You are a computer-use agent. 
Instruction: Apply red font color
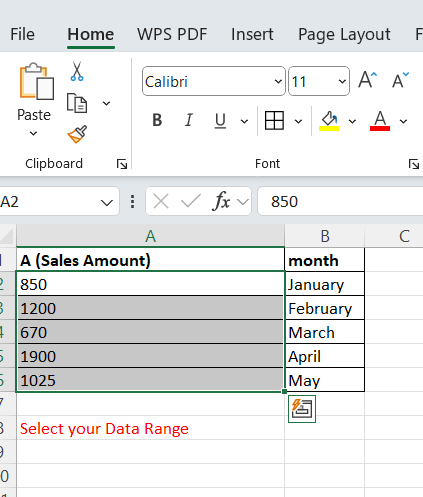[380, 121]
